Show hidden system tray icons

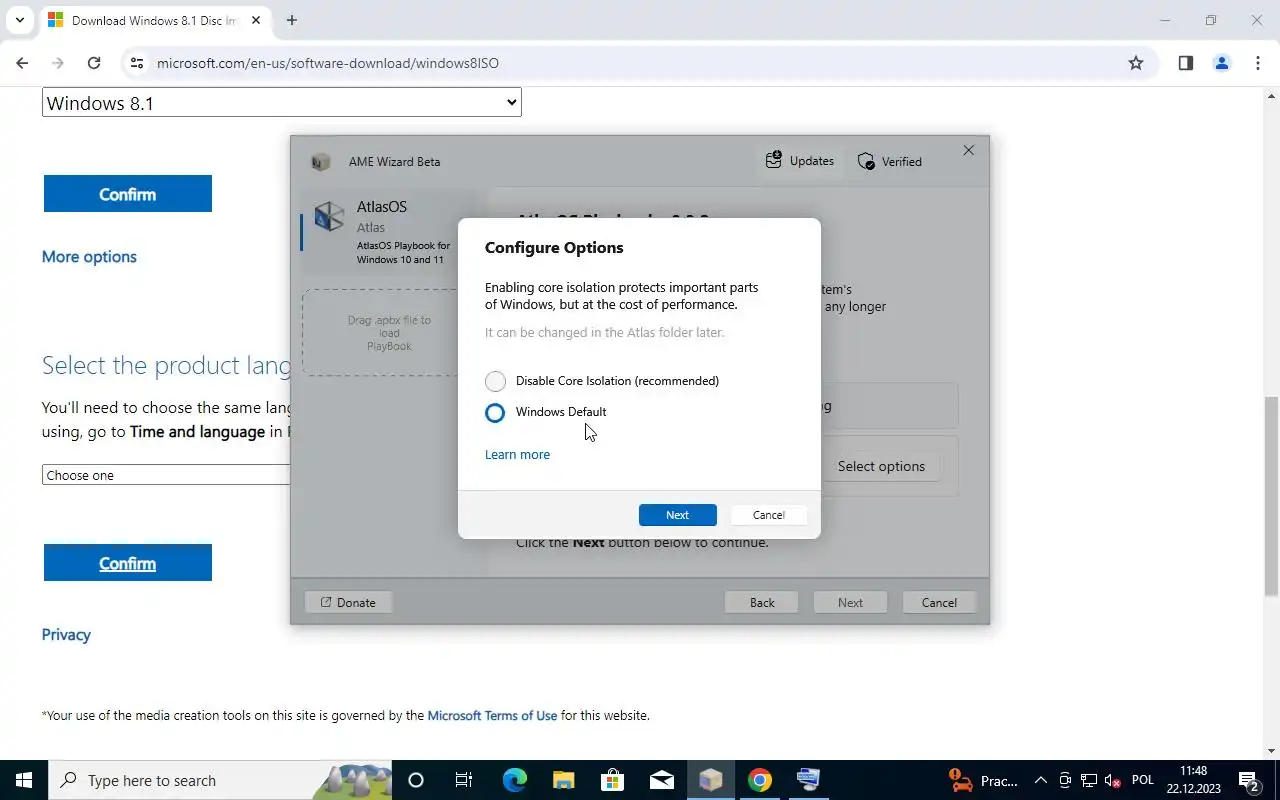point(1040,780)
